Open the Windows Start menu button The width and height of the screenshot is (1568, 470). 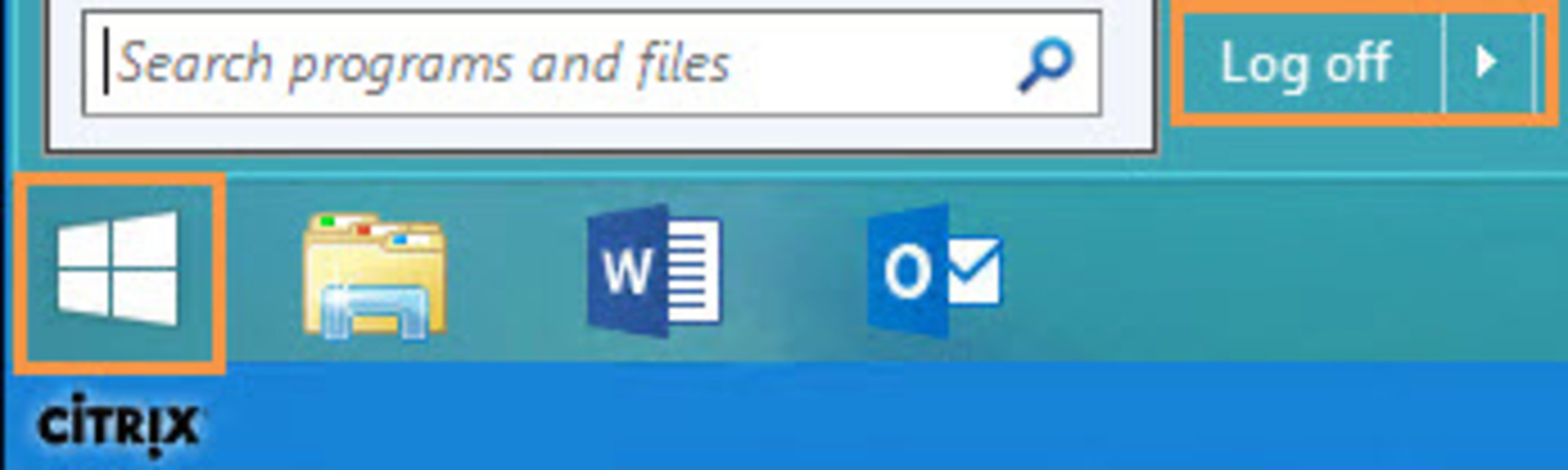(119, 273)
